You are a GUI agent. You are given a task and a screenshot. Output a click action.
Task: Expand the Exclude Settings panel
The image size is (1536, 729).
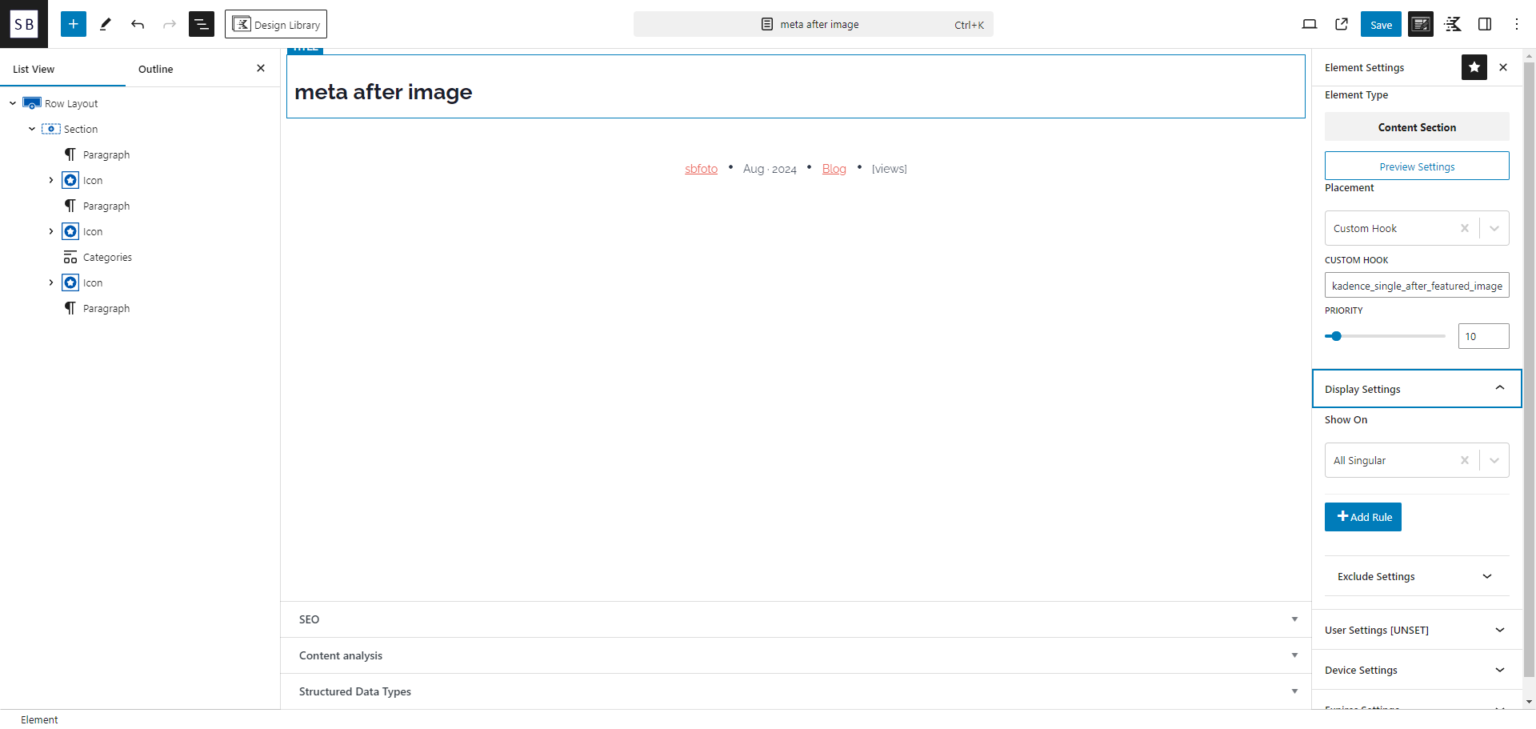click(1416, 576)
